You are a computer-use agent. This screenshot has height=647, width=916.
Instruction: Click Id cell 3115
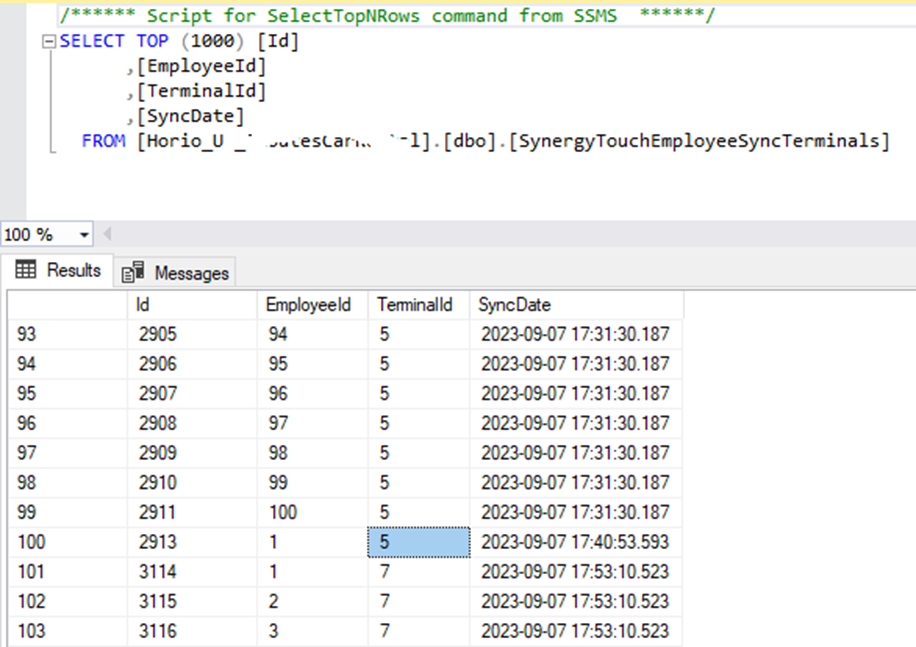click(192, 602)
